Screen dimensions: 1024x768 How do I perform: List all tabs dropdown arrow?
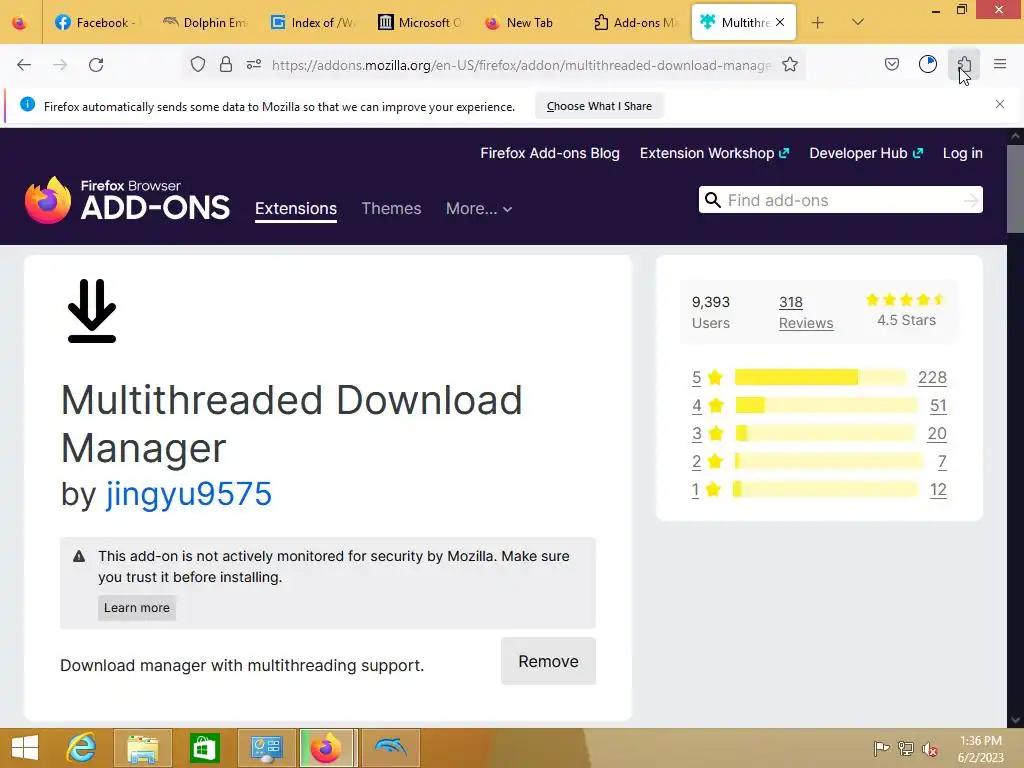(858, 22)
